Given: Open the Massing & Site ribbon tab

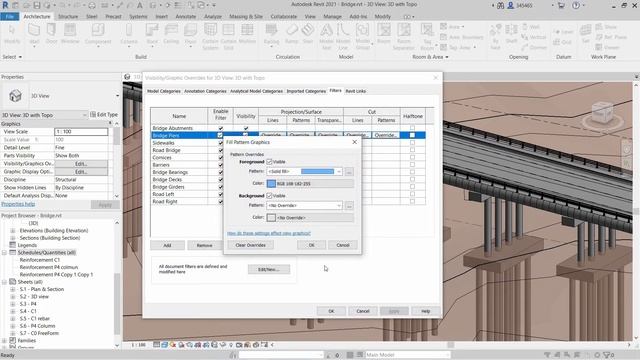Looking at the screenshot, I should (246, 16).
